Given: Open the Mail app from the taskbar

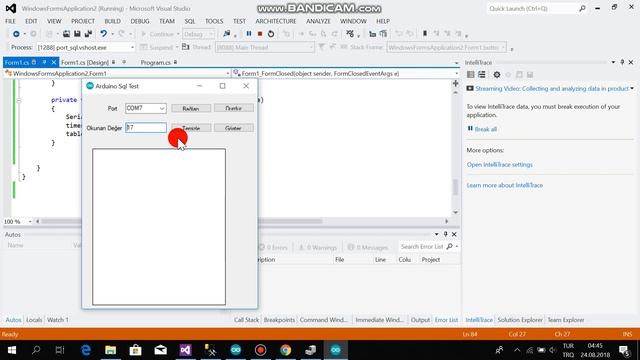Looking at the screenshot, I should tap(160, 350).
